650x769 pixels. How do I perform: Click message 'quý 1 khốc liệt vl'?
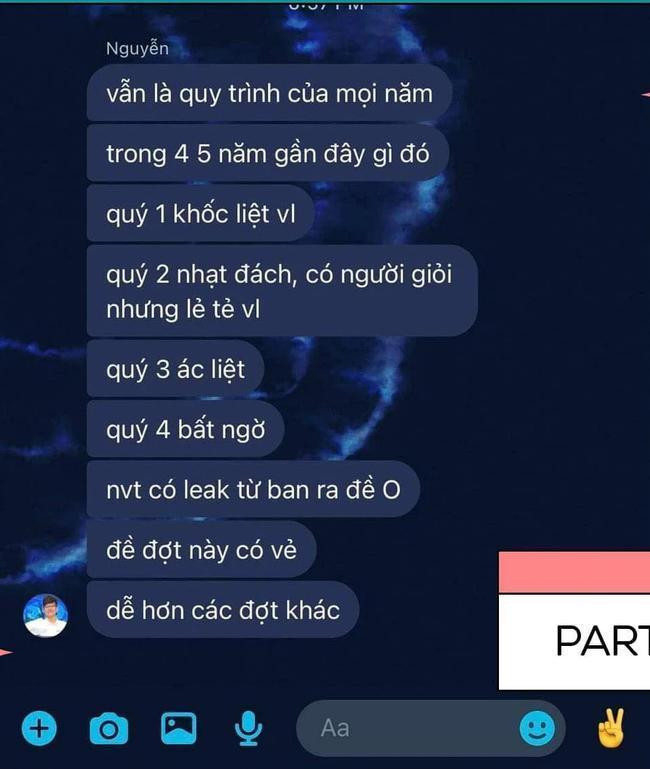click(200, 213)
